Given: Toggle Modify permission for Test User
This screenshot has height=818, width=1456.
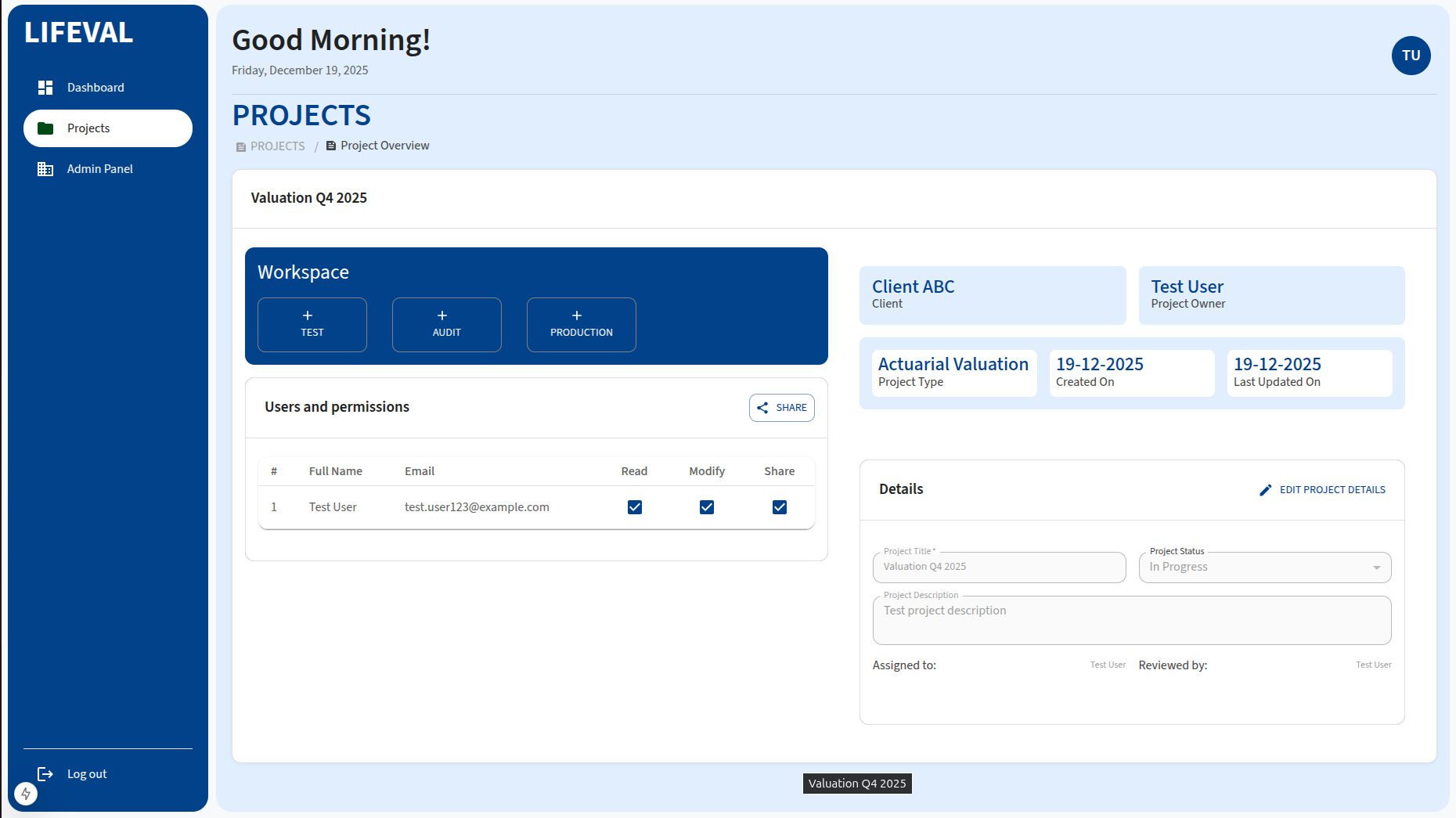Looking at the screenshot, I should [707, 507].
